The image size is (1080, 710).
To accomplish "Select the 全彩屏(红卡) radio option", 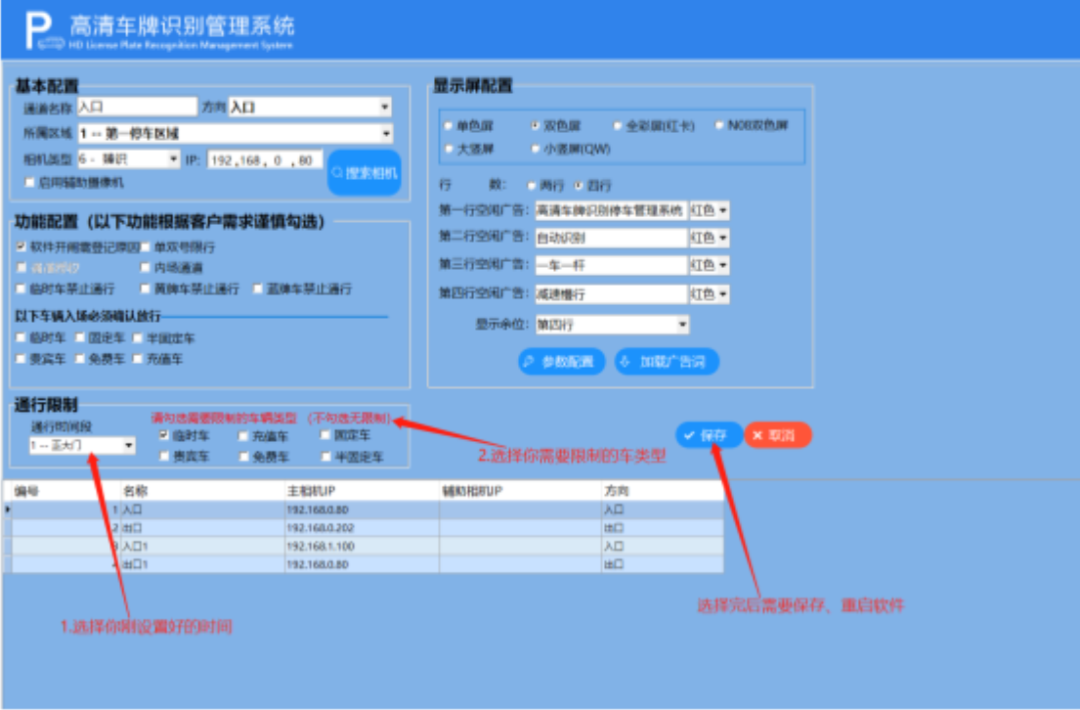I will pos(617,126).
